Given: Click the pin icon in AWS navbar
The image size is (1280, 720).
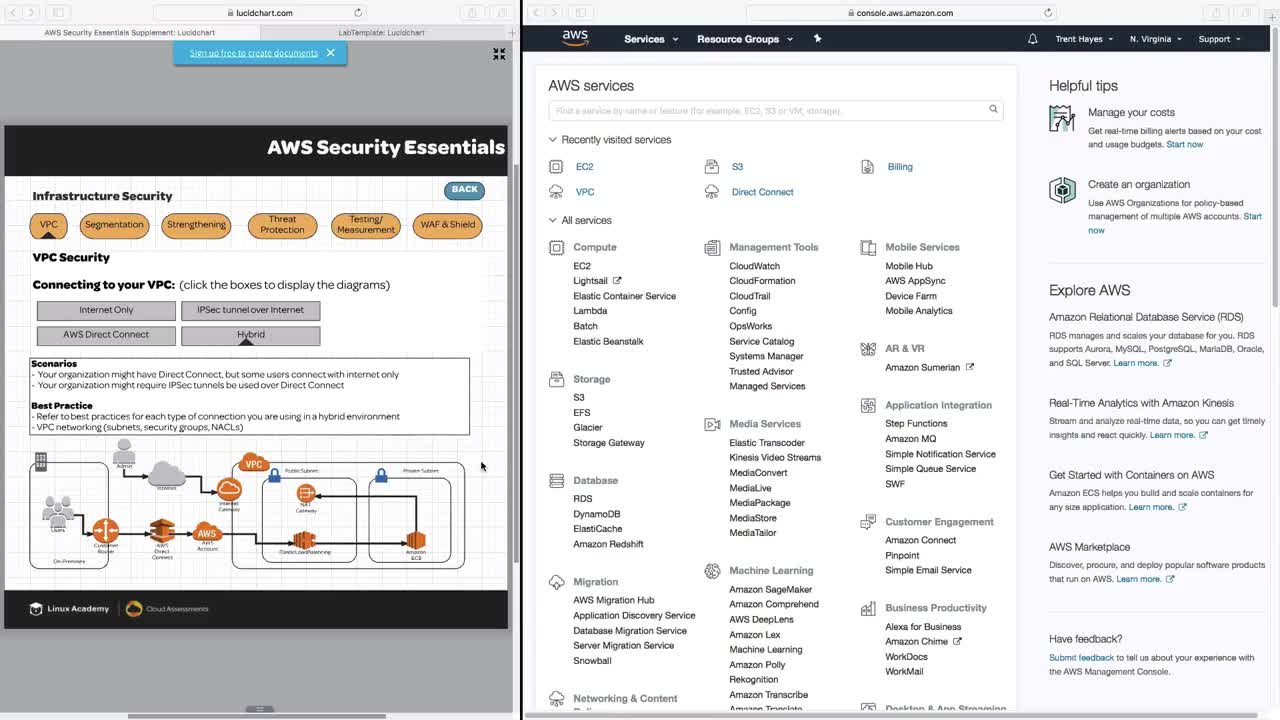Looking at the screenshot, I should pos(817,39).
